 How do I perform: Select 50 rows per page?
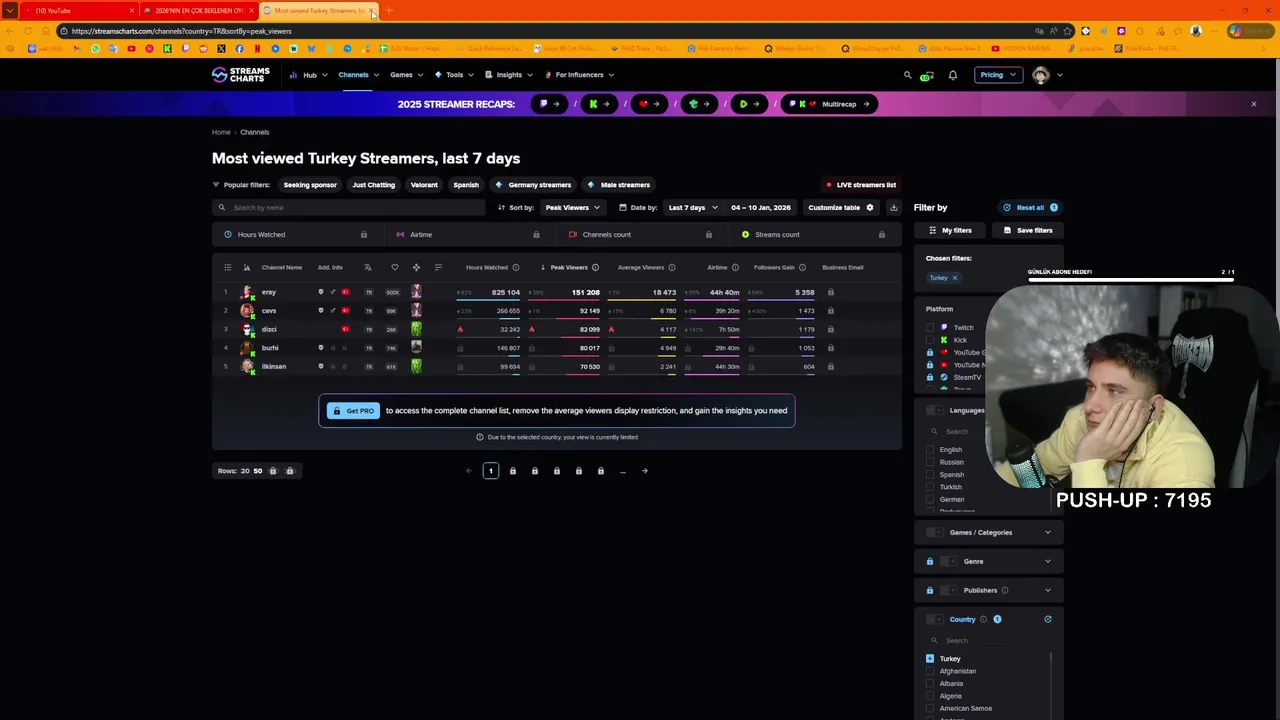258,471
